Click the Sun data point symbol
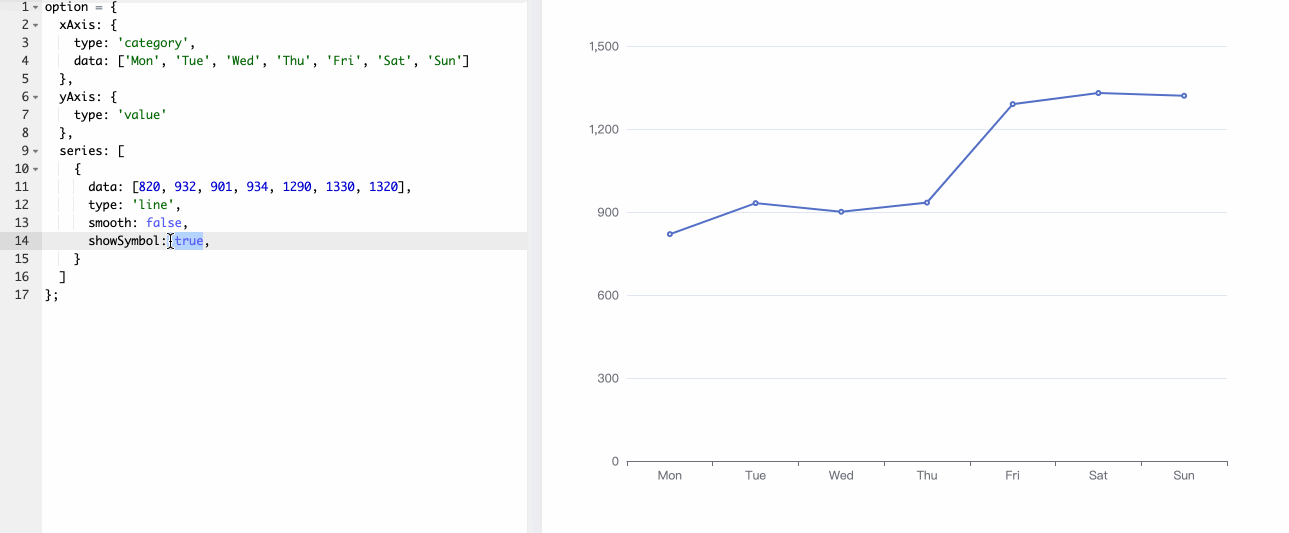1289x533 pixels. [1184, 96]
